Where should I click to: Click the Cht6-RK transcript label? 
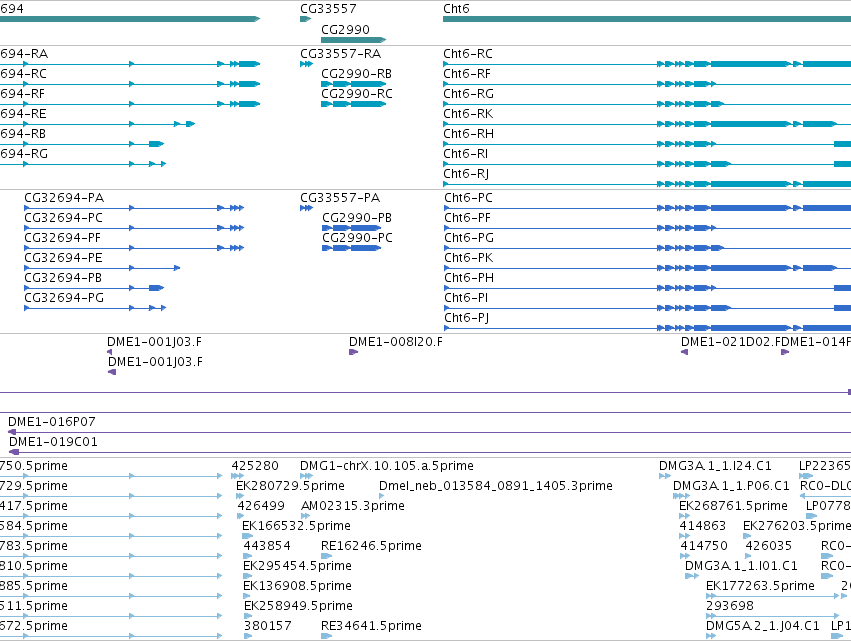468,114
